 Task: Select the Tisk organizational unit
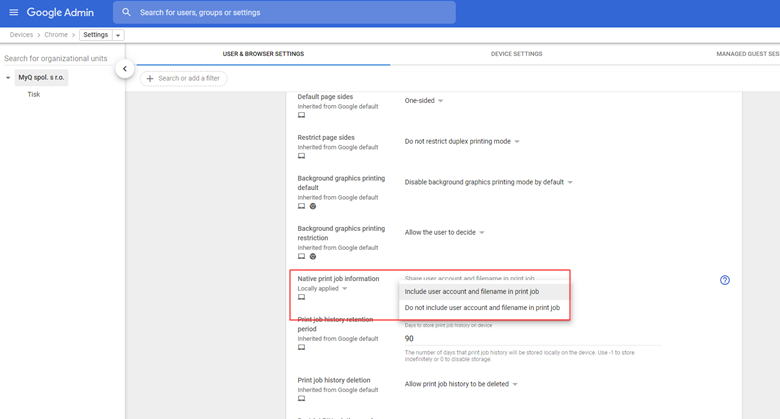pos(34,94)
